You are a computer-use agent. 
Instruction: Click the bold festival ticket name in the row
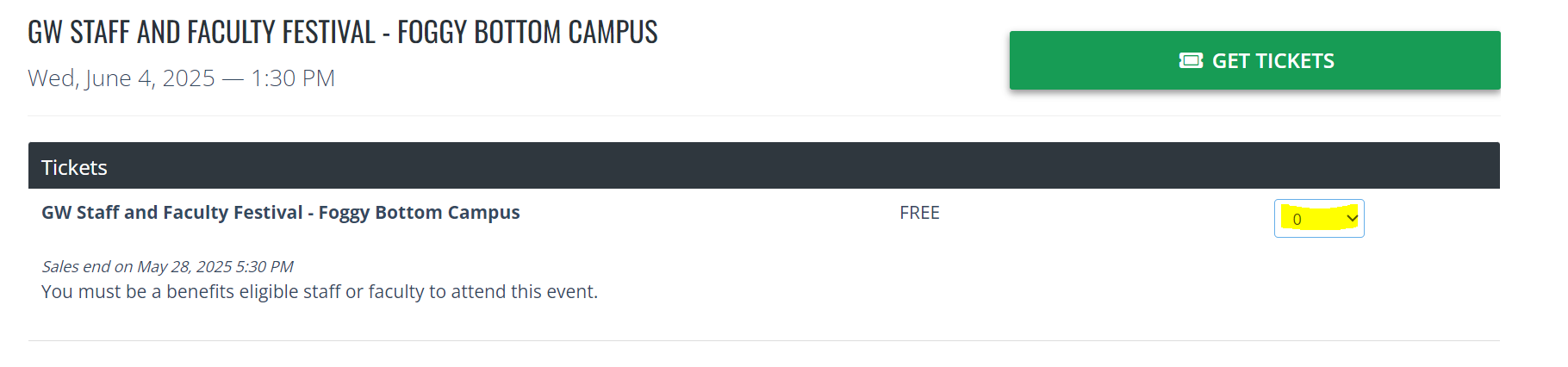[281, 213]
